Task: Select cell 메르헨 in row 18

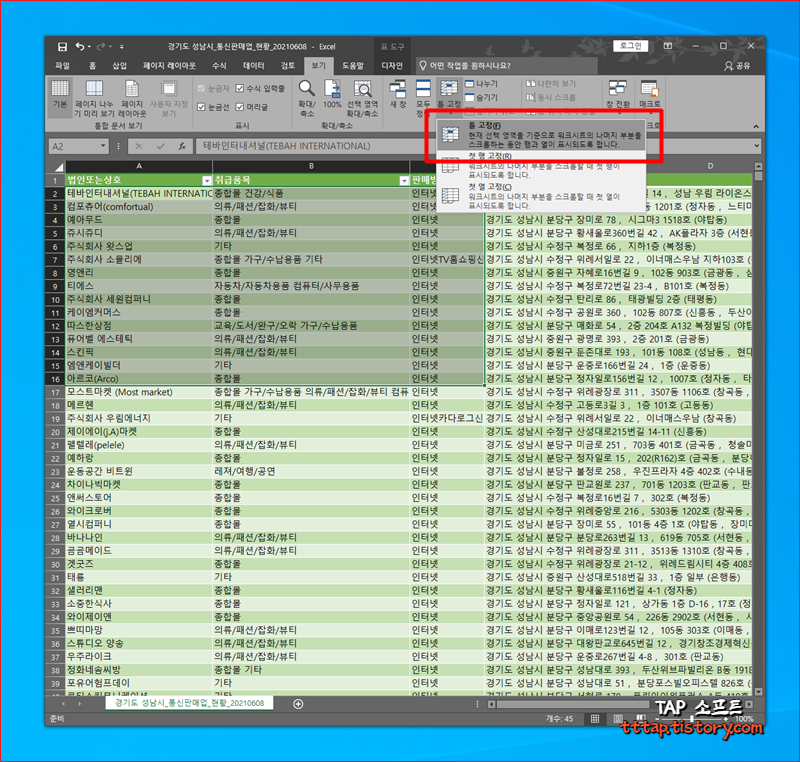Action: 139,405
